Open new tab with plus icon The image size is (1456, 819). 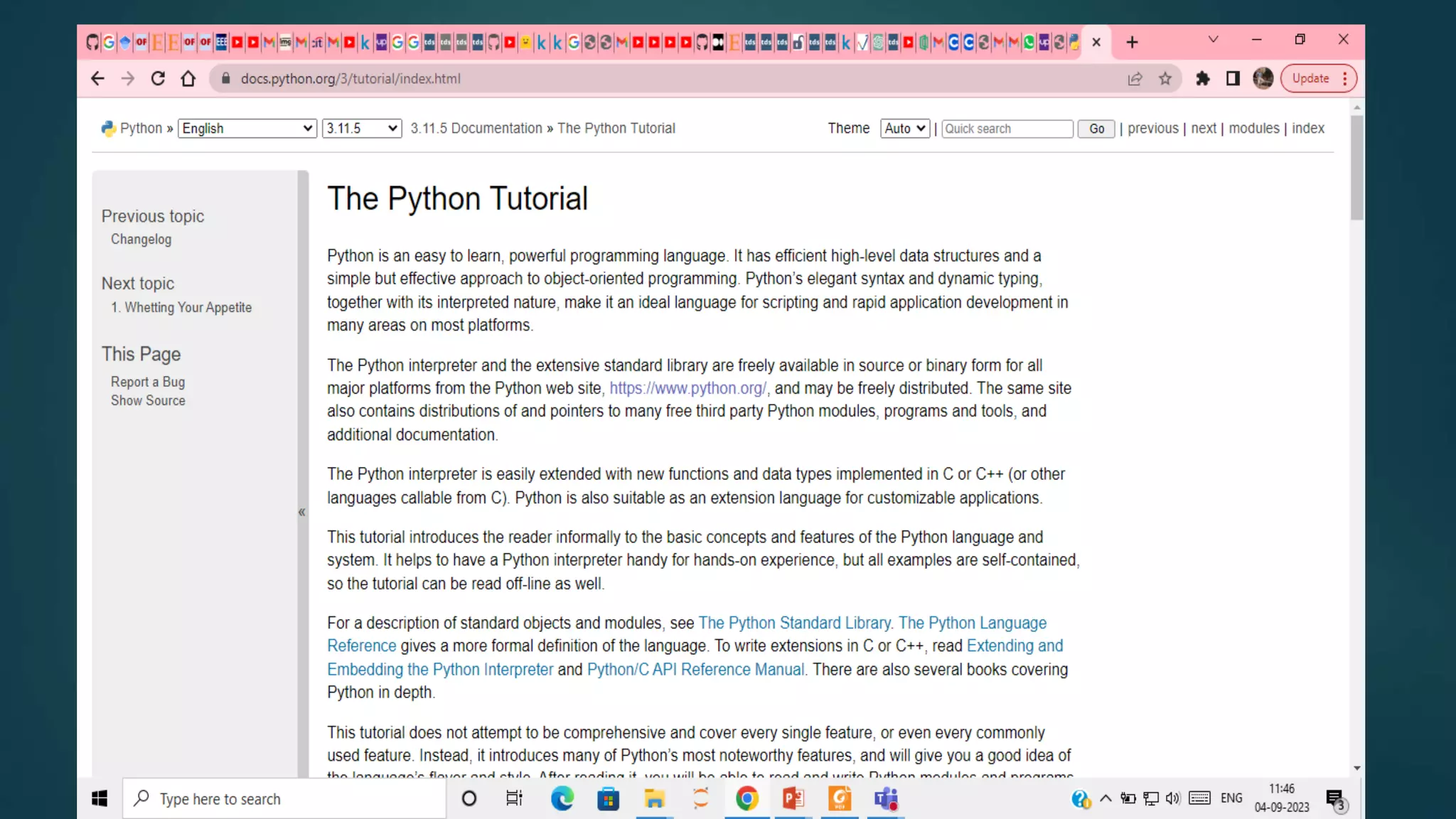(1132, 42)
